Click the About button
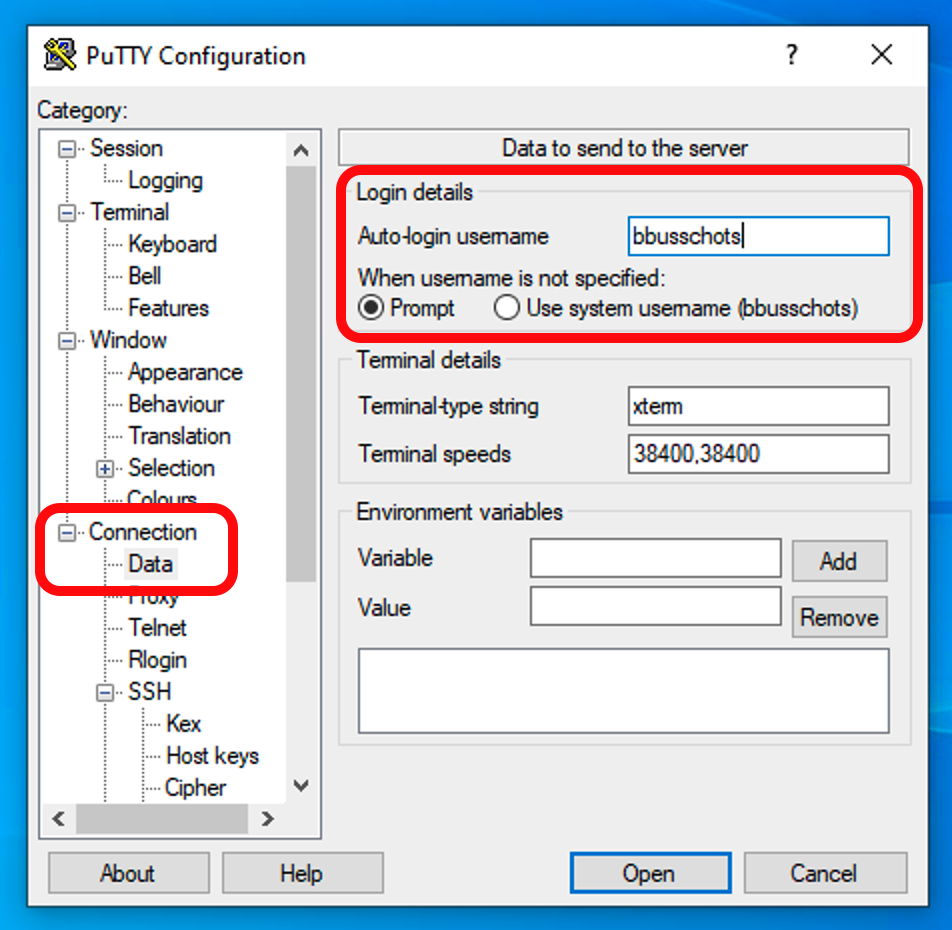 (129, 873)
